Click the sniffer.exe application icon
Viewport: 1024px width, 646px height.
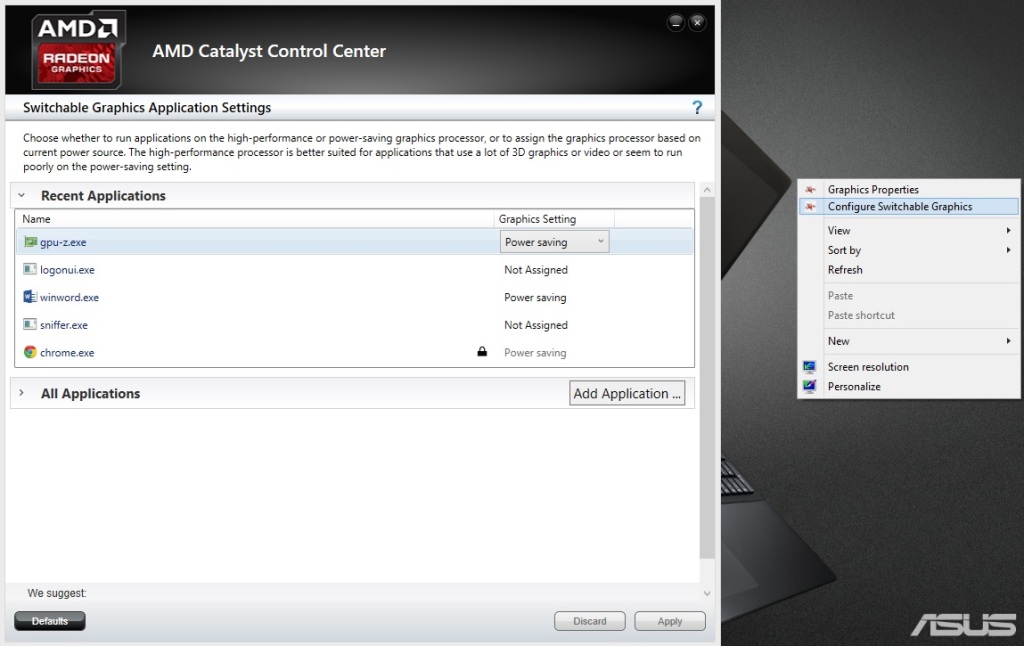click(x=30, y=324)
